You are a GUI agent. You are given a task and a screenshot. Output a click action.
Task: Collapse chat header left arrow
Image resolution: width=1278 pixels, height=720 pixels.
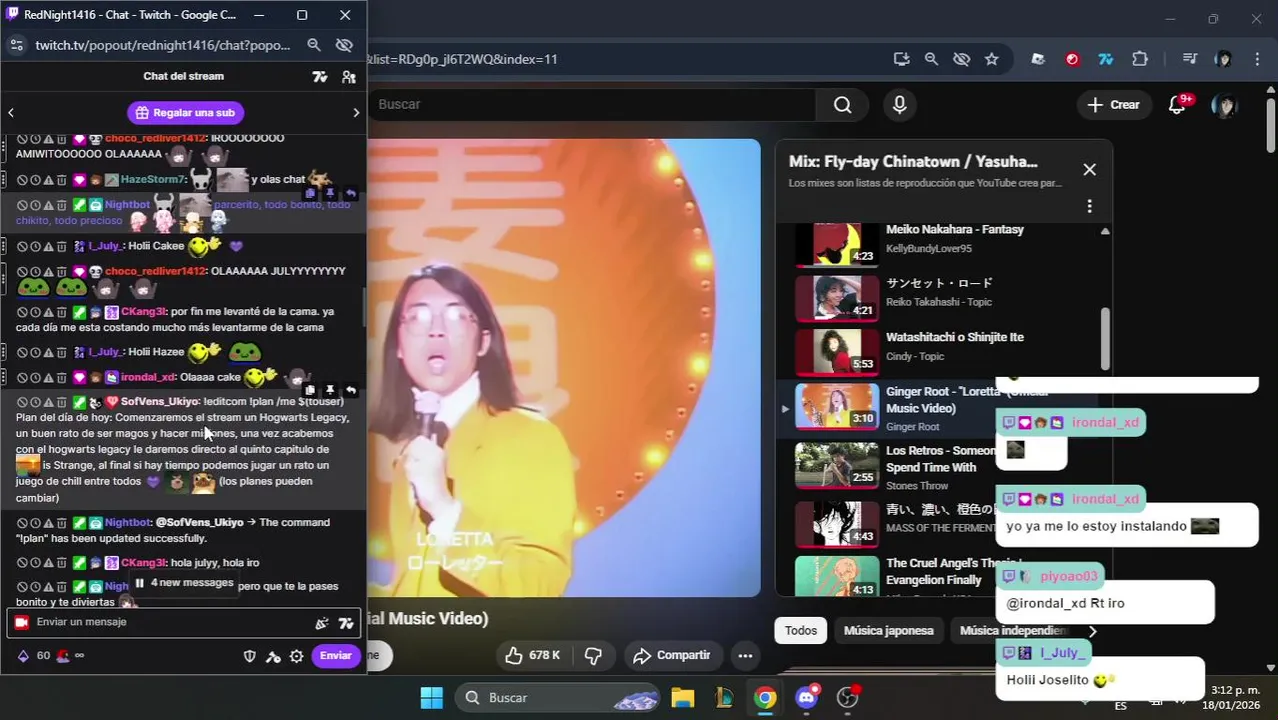pos(11,113)
